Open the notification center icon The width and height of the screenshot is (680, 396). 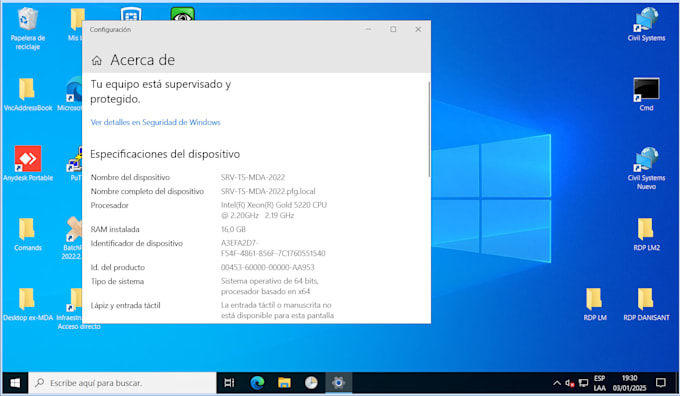(660, 383)
